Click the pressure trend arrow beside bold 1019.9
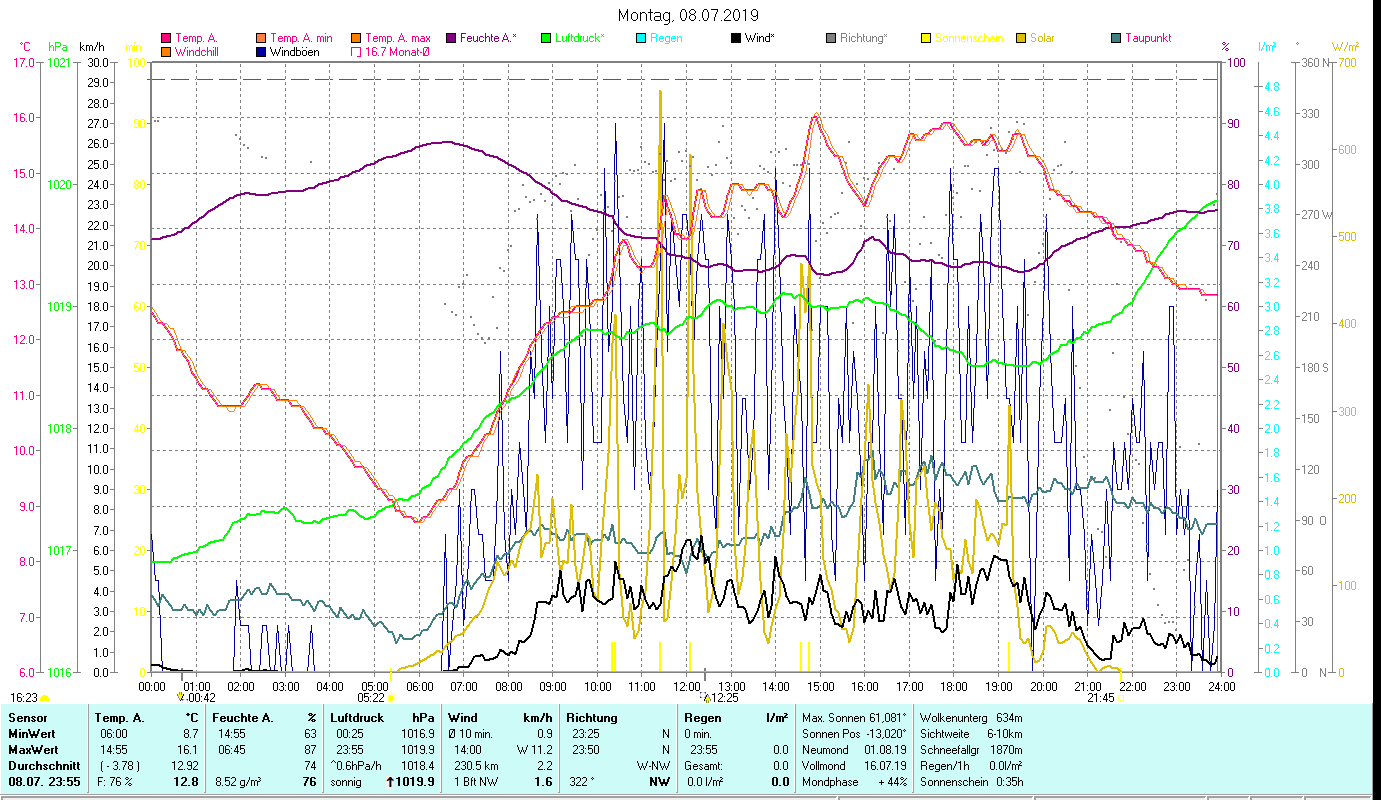 click(x=389, y=782)
